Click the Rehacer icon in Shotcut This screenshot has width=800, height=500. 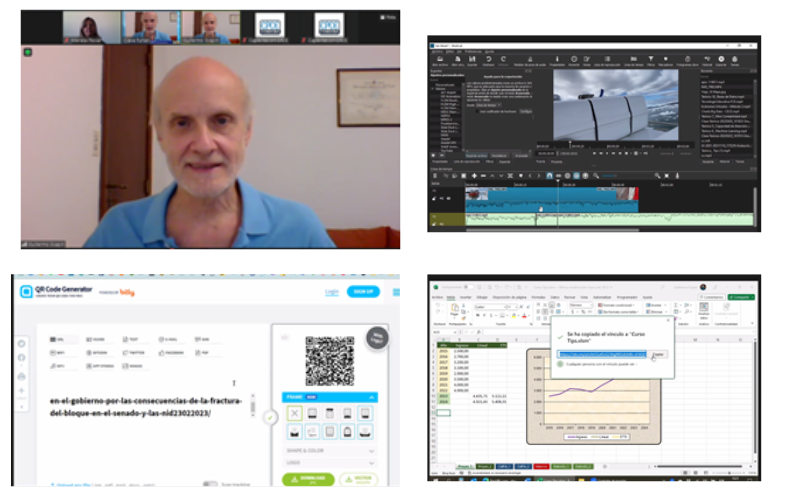coord(504,59)
